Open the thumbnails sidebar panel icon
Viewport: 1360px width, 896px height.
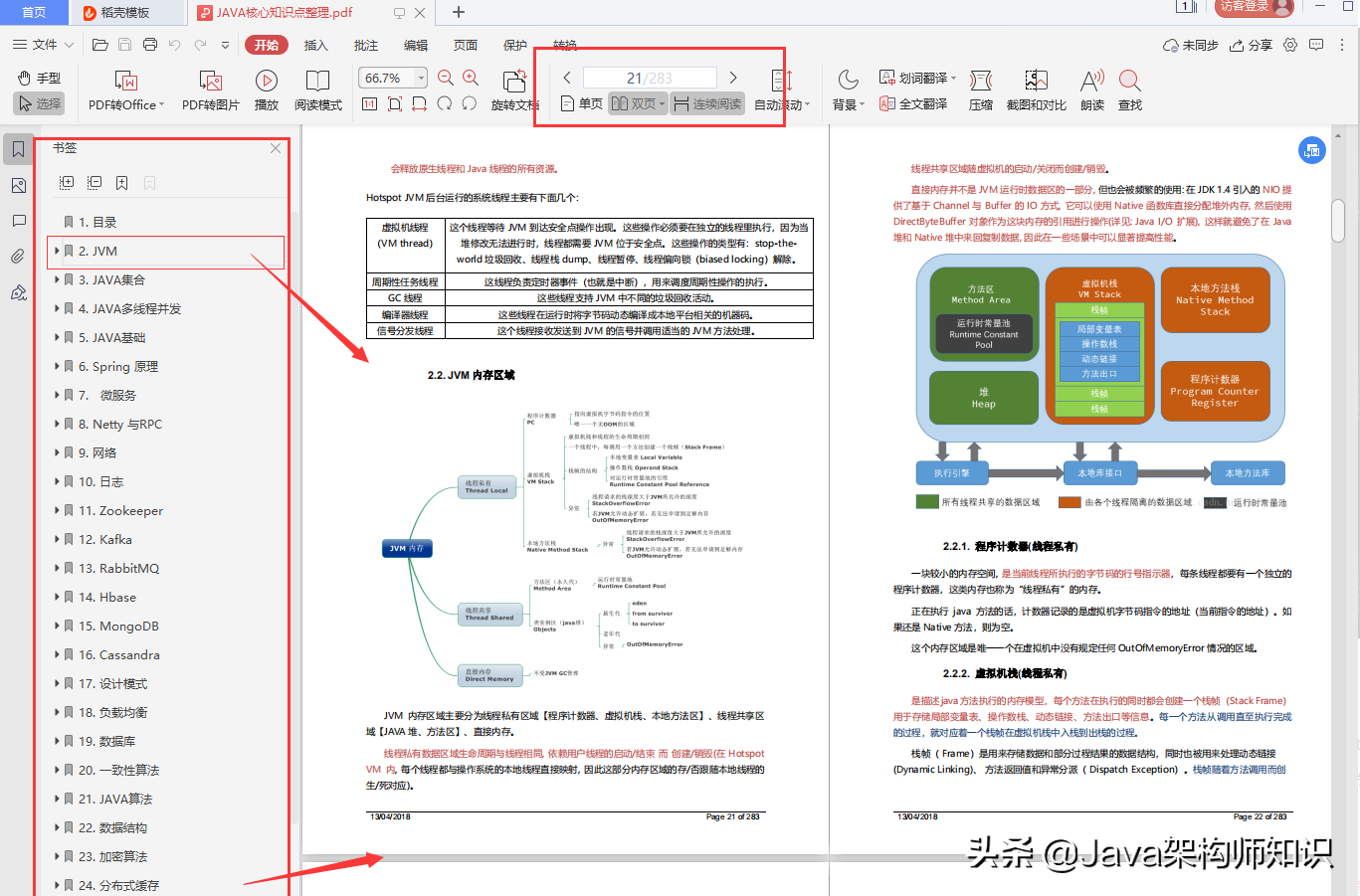[18, 186]
